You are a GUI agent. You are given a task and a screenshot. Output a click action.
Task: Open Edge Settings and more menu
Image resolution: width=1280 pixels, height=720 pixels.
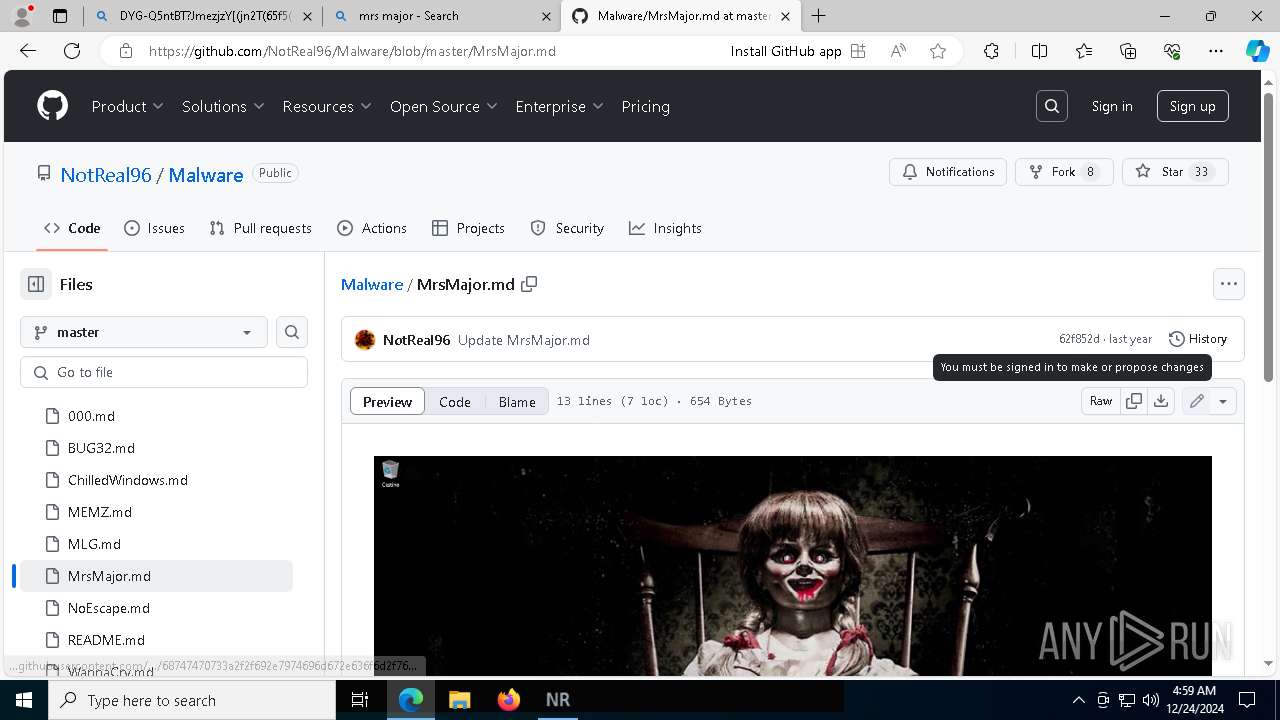coord(1216,51)
